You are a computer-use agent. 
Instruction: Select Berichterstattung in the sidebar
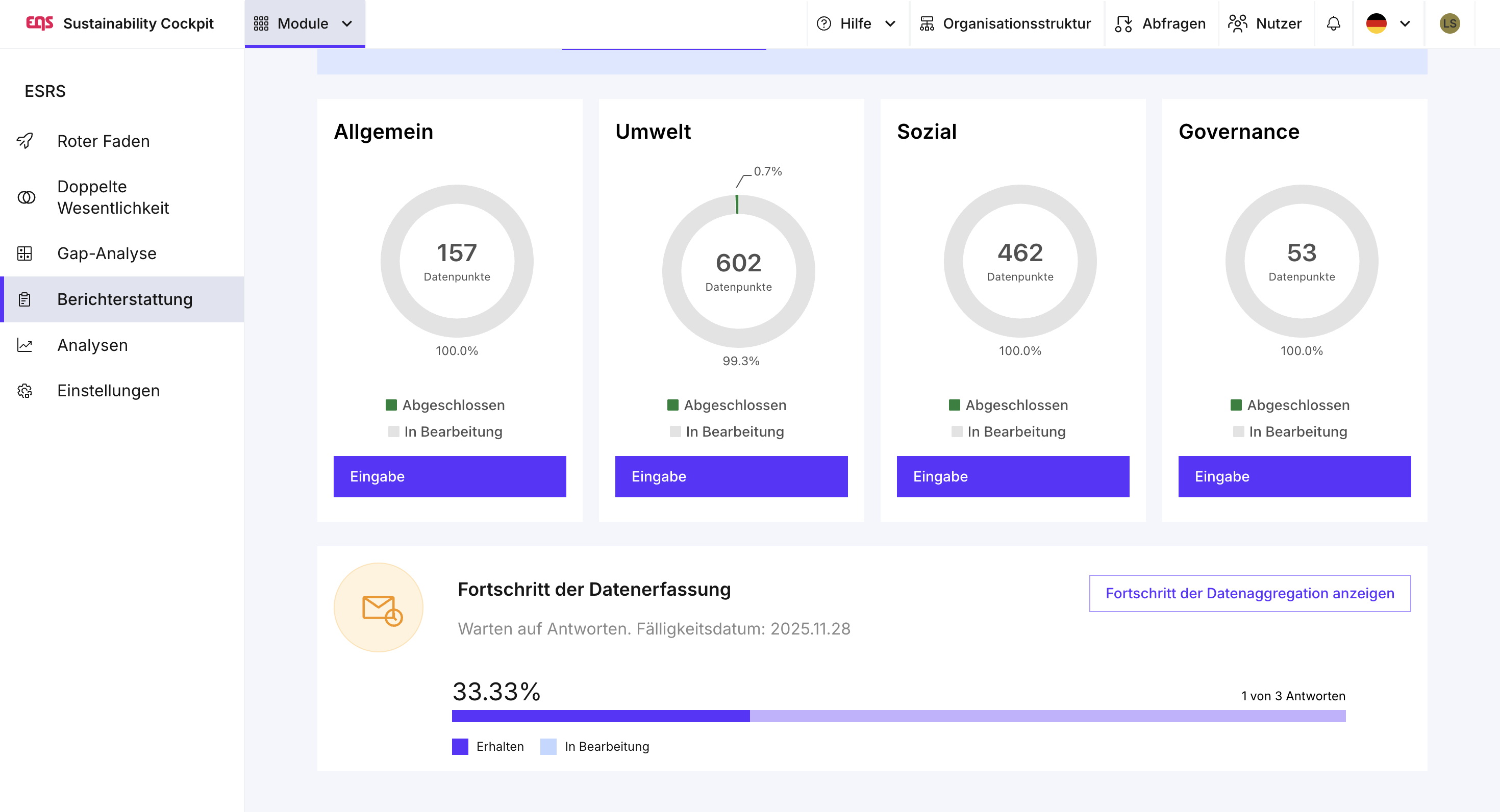(x=124, y=299)
